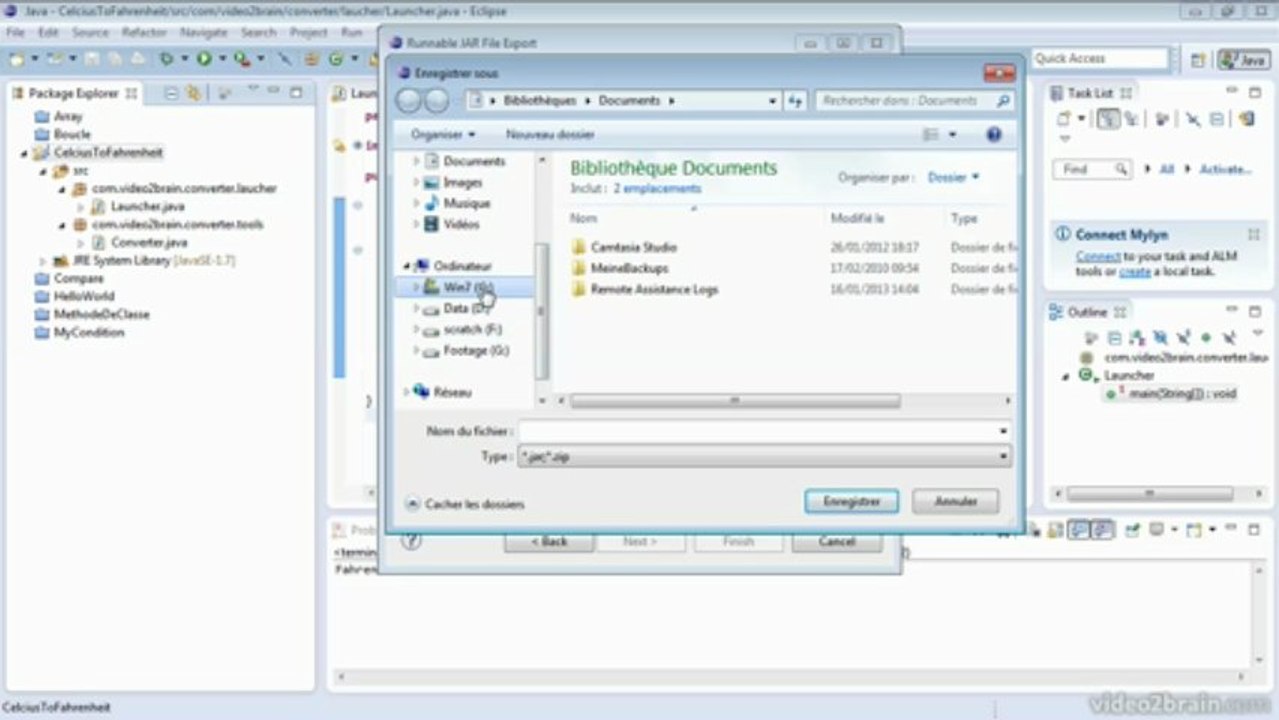The width and height of the screenshot is (1279, 720).
Task: Click the Run external tools icon
Action: tap(241, 59)
